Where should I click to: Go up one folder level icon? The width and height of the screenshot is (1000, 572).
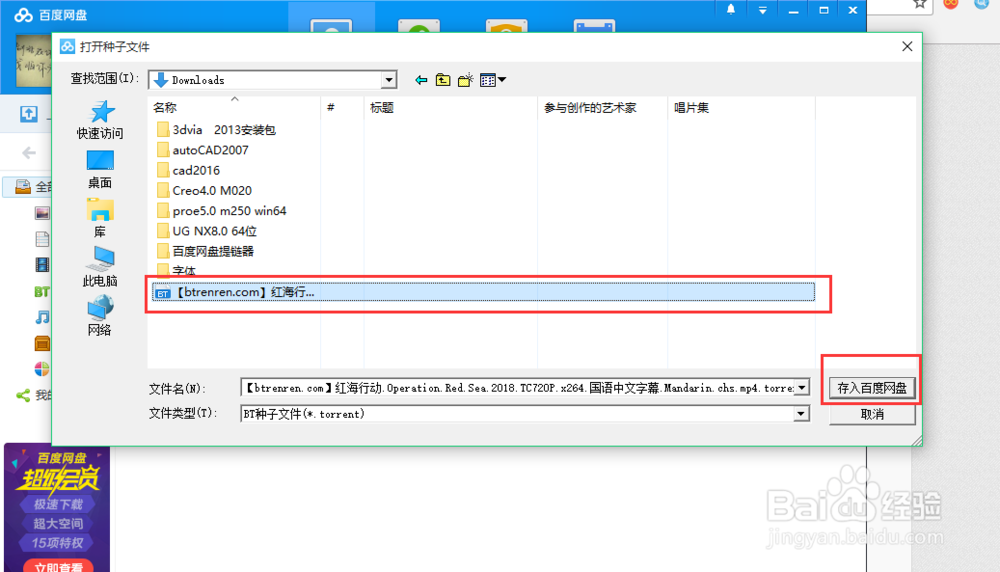[x=443, y=80]
